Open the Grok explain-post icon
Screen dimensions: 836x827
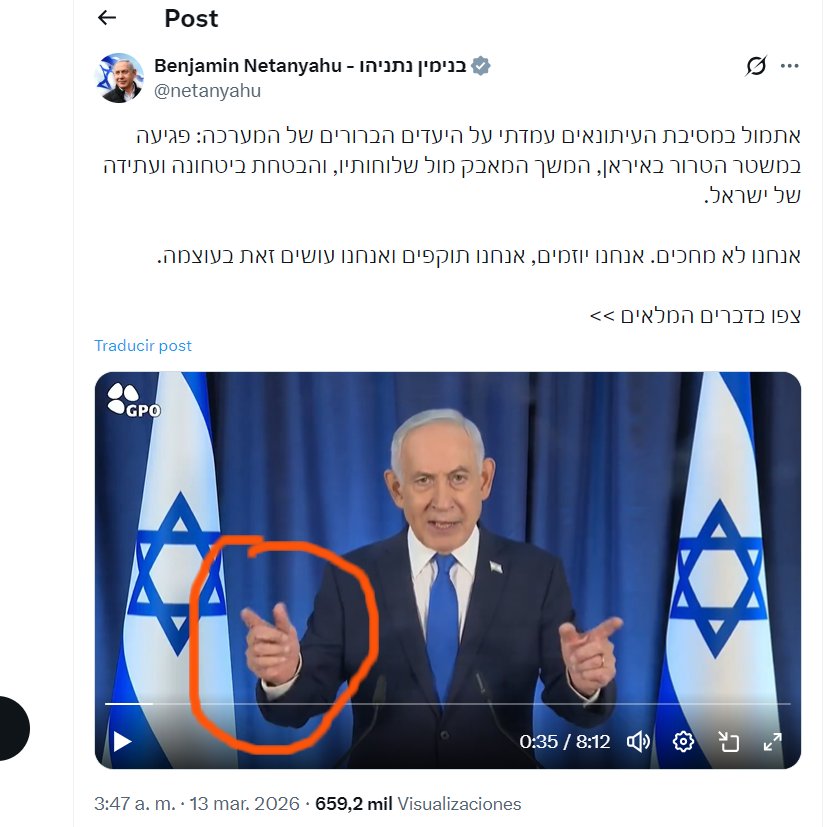755,66
